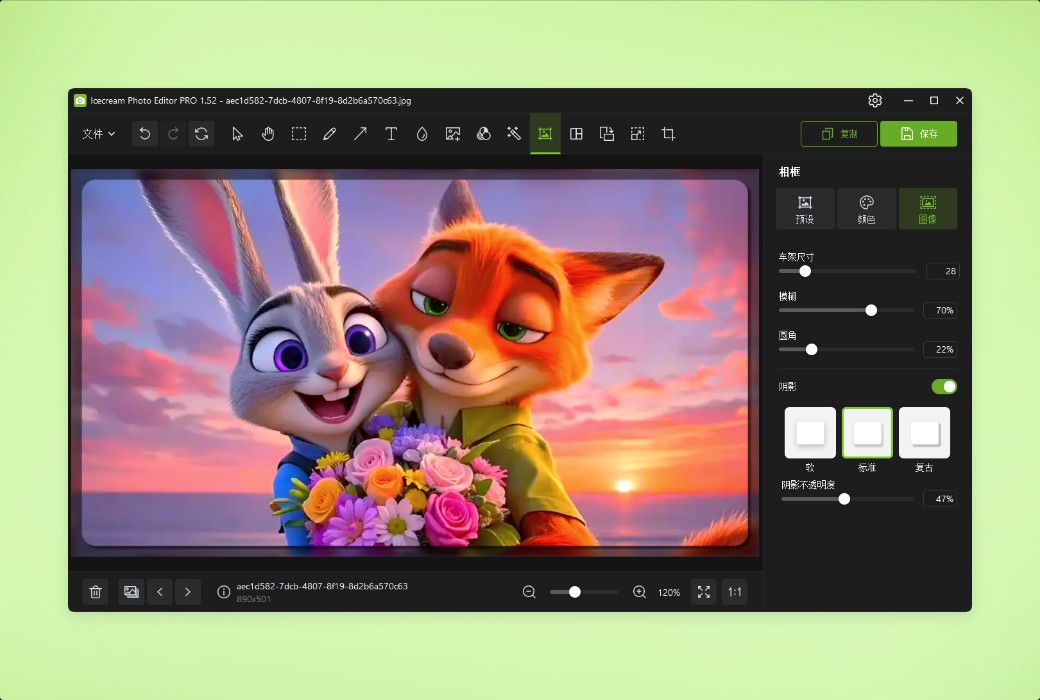Select the Pencil drawing tool
This screenshot has height=700, width=1040.
coord(330,133)
